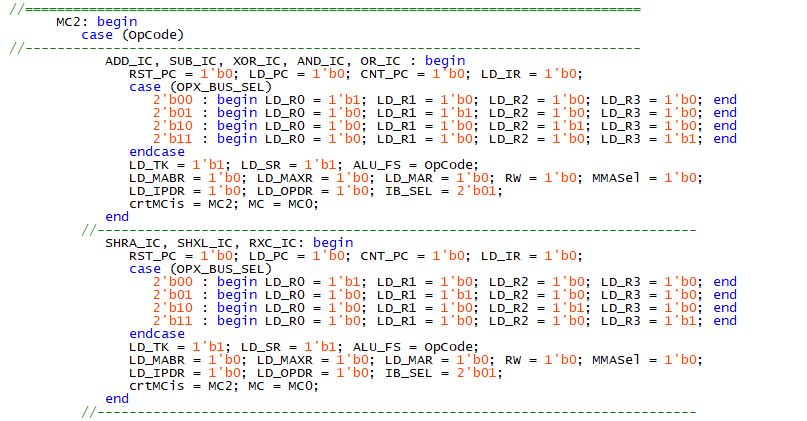This screenshot has width=807, height=421.
Task: Click the SUB_IC opcode name
Action: [193, 61]
